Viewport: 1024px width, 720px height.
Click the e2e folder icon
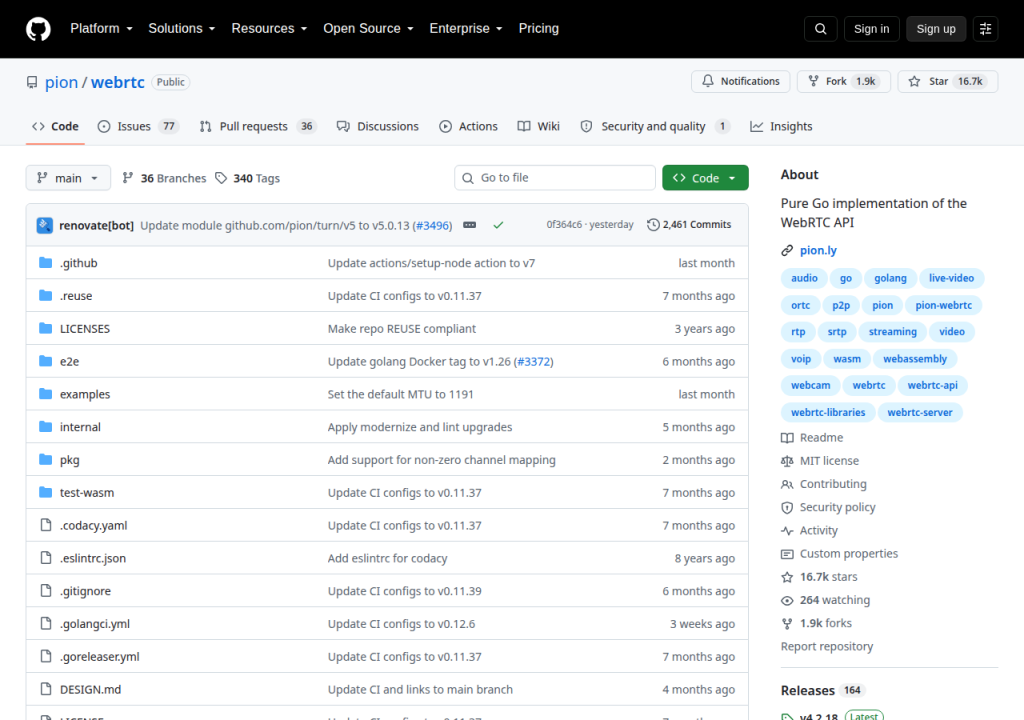tap(45, 361)
